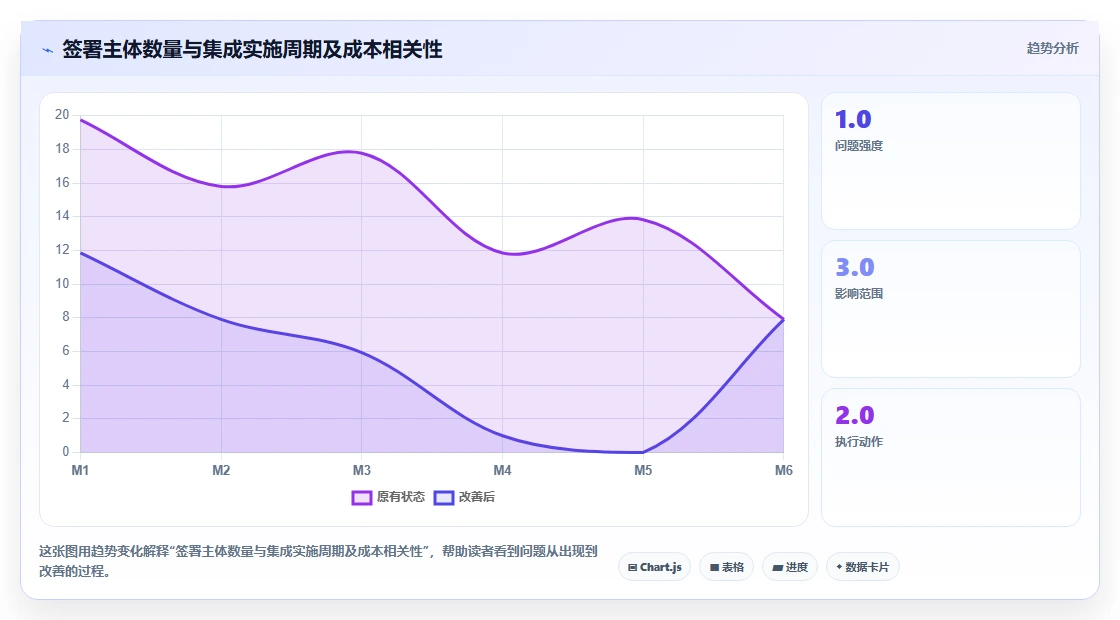The image size is (1120, 620).
Task: Toggle the 原有状态 legend swatch
Action: [x=361, y=498]
